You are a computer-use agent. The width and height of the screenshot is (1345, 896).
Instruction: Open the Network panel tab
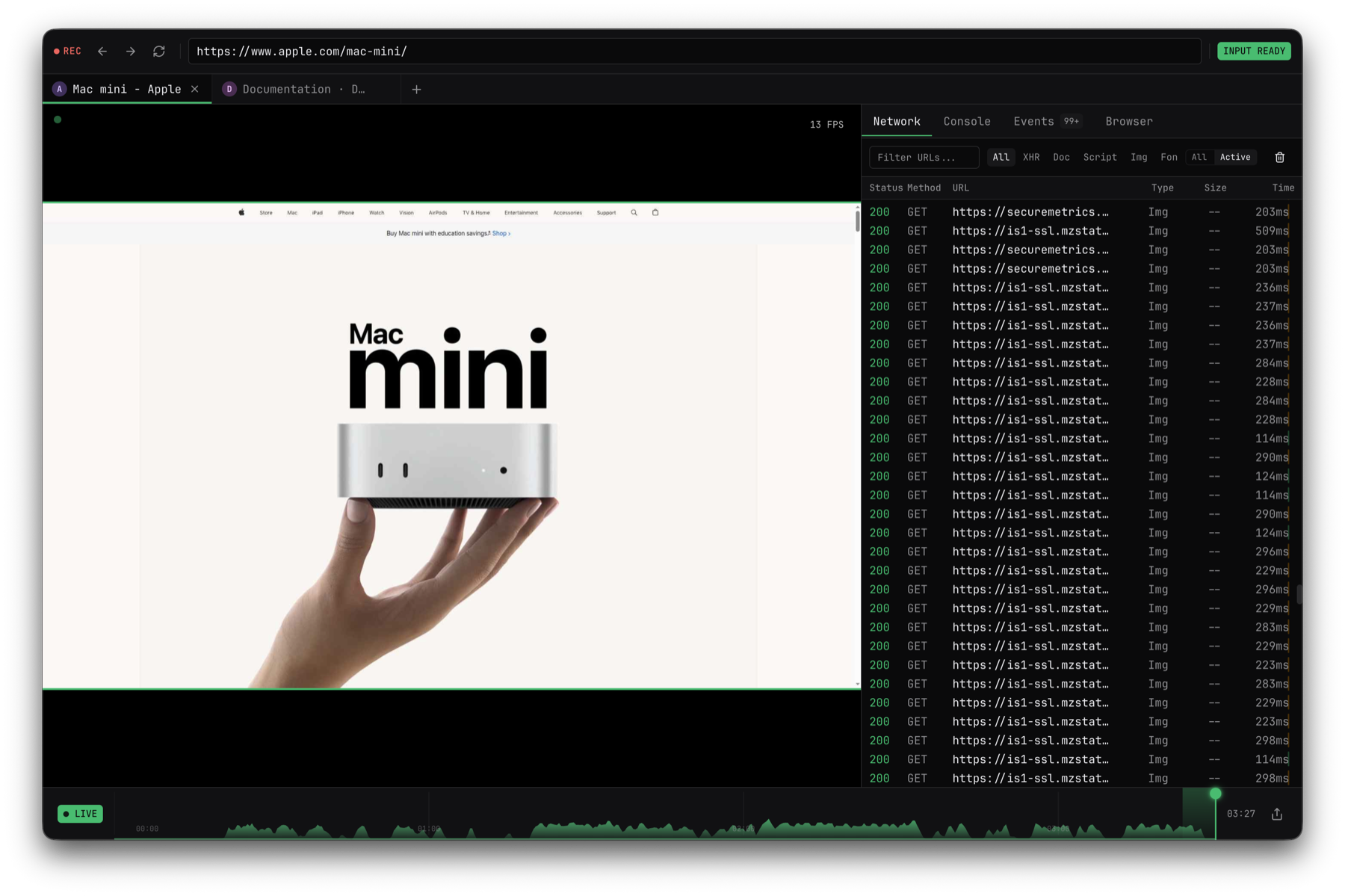[897, 121]
